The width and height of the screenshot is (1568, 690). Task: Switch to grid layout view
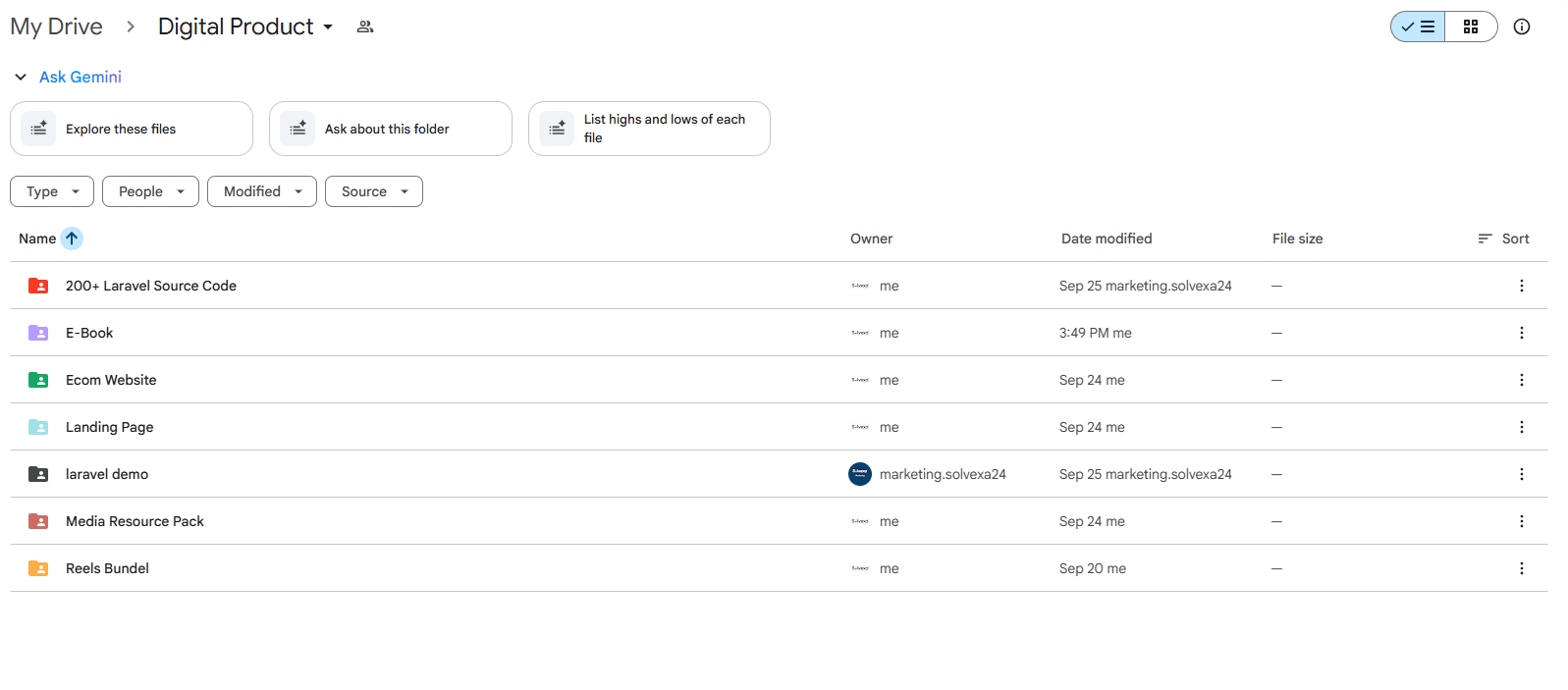(1470, 27)
